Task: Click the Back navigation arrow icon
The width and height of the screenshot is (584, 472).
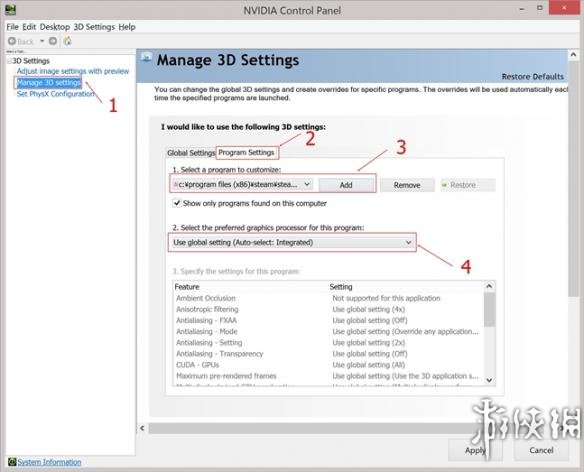Action: coord(12,41)
